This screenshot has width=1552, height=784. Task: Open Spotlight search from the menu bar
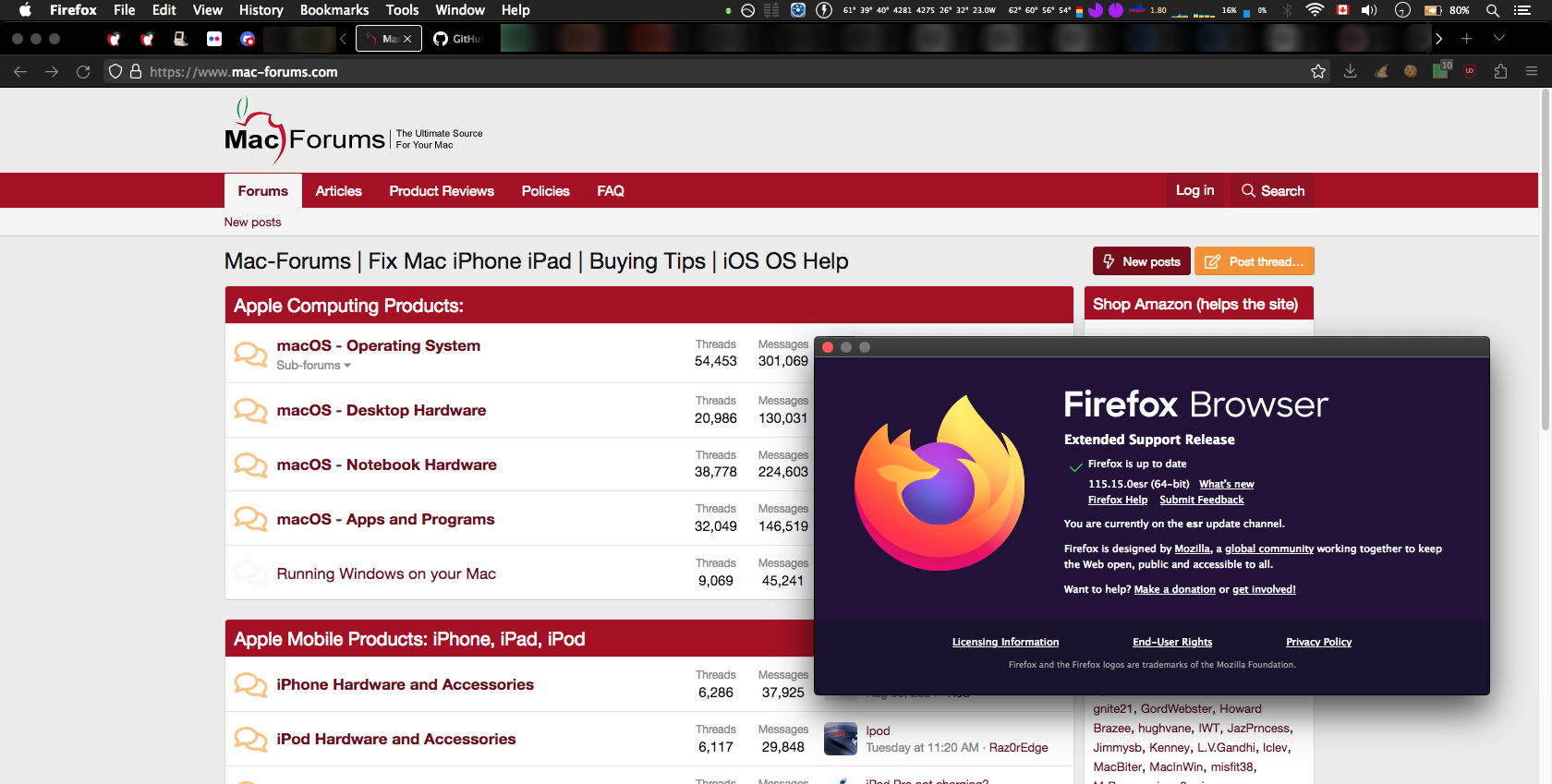tap(1492, 10)
